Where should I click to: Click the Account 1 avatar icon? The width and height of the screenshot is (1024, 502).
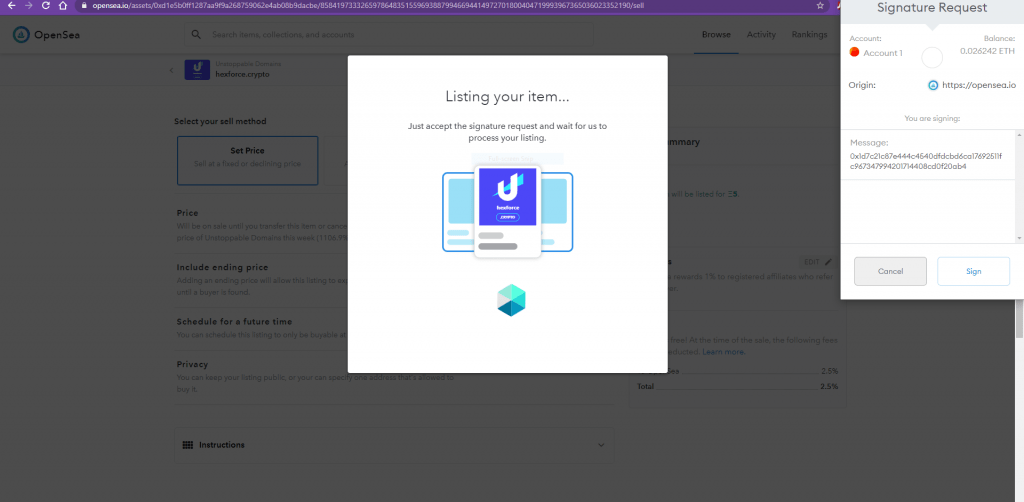[854, 52]
